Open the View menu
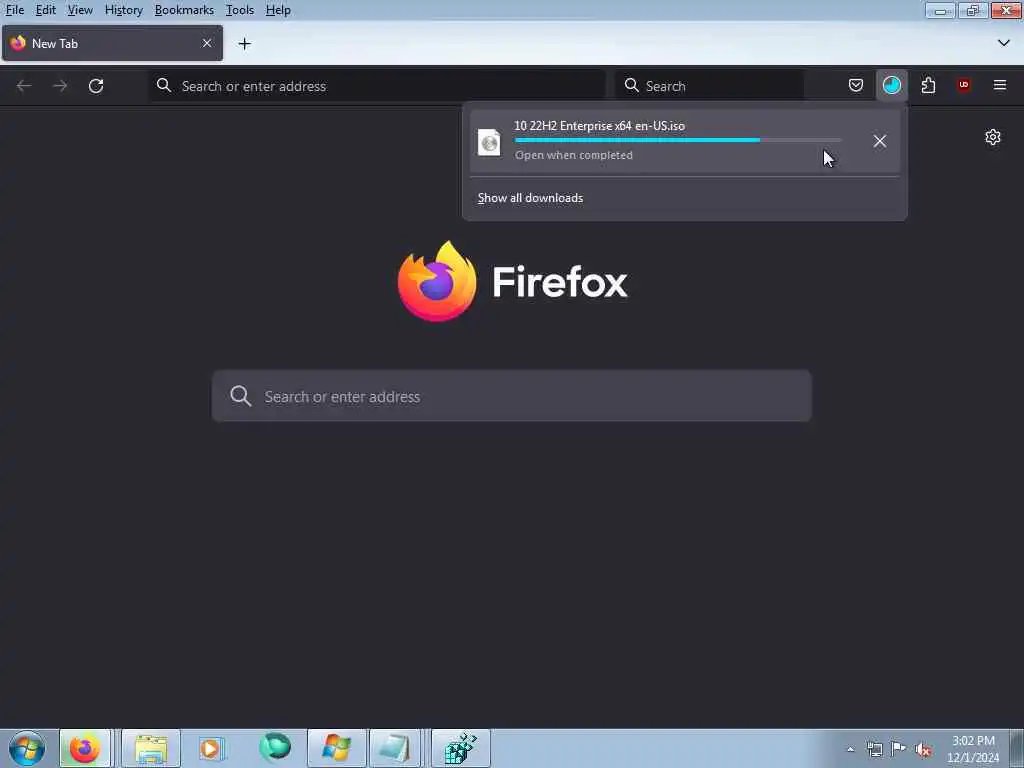Image resolution: width=1024 pixels, height=768 pixels. 80,10
